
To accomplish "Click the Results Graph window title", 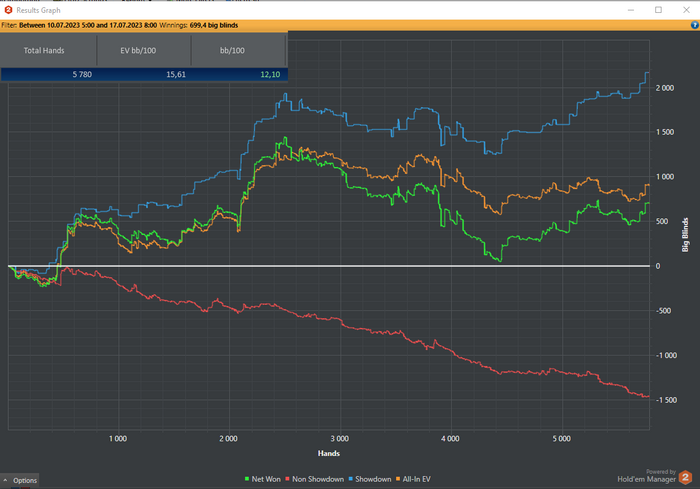I will click(x=38, y=10).
